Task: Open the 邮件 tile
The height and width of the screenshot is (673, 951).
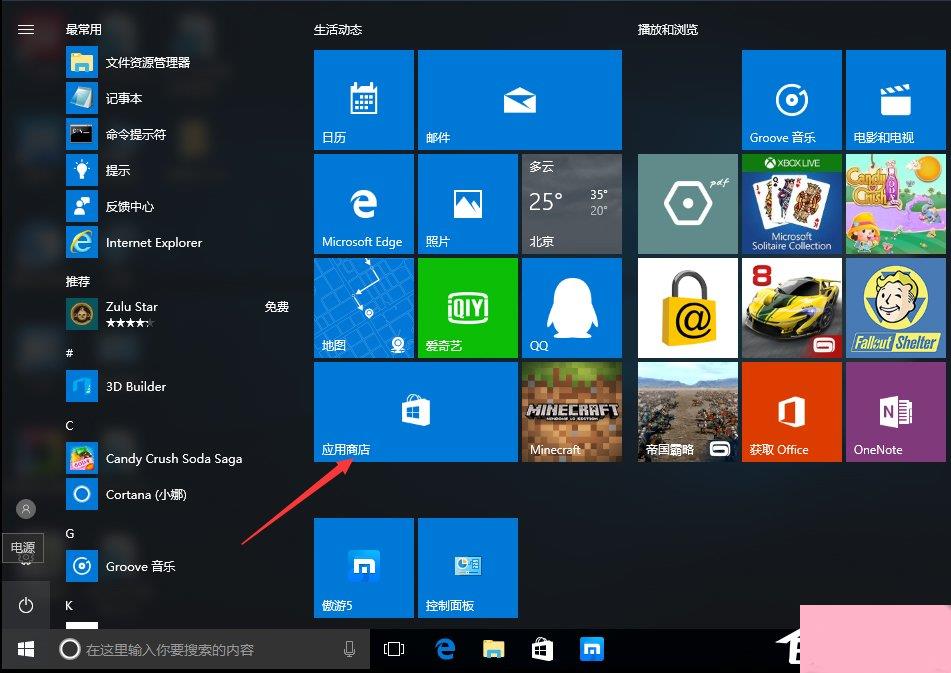Action: click(x=520, y=100)
